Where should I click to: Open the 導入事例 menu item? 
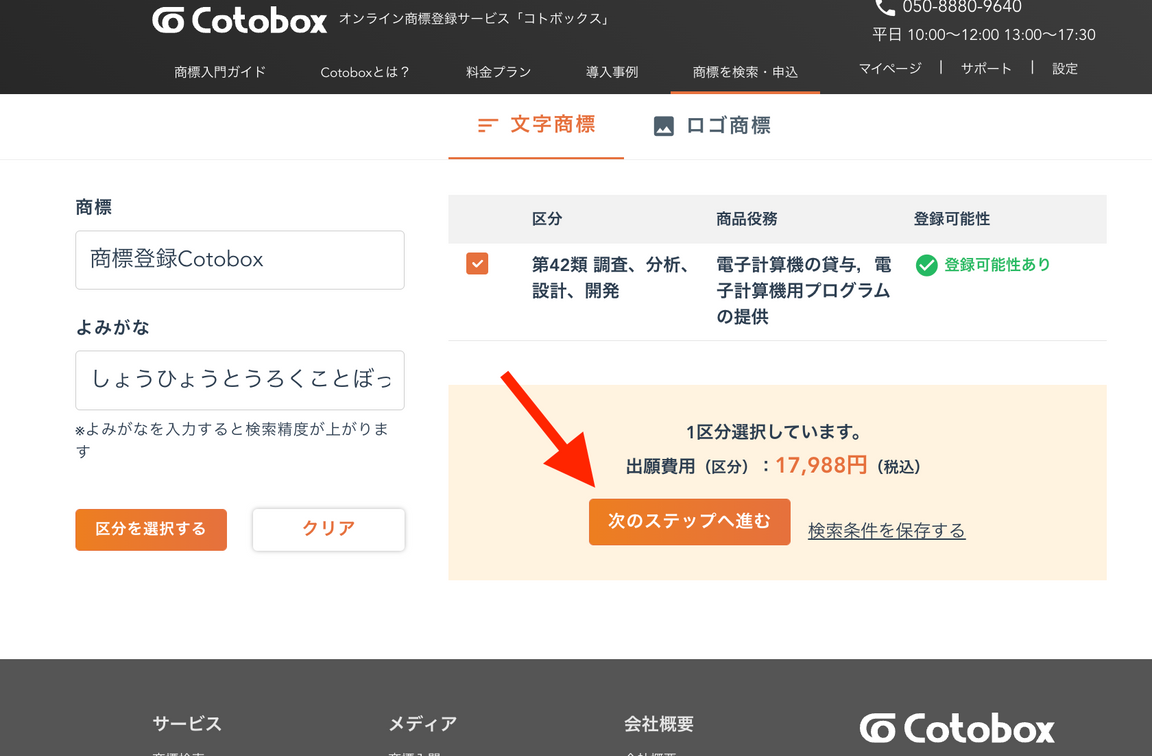click(x=611, y=72)
